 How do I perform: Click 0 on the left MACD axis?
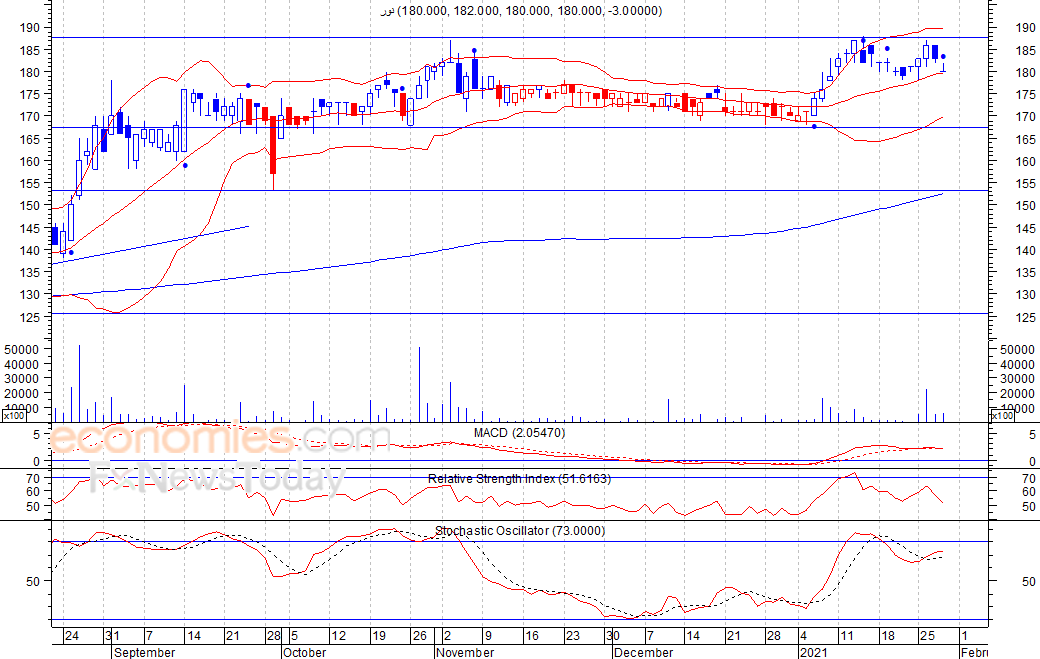point(36,461)
